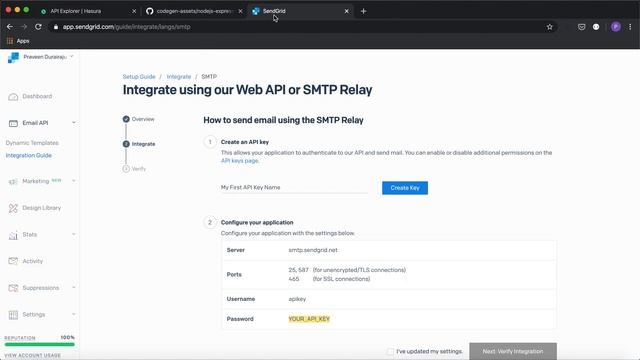Image resolution: width=640 pixels, height=360 pixels.
Task: Click the Dashboard icon in sidebar
Action: click(13, 97)
